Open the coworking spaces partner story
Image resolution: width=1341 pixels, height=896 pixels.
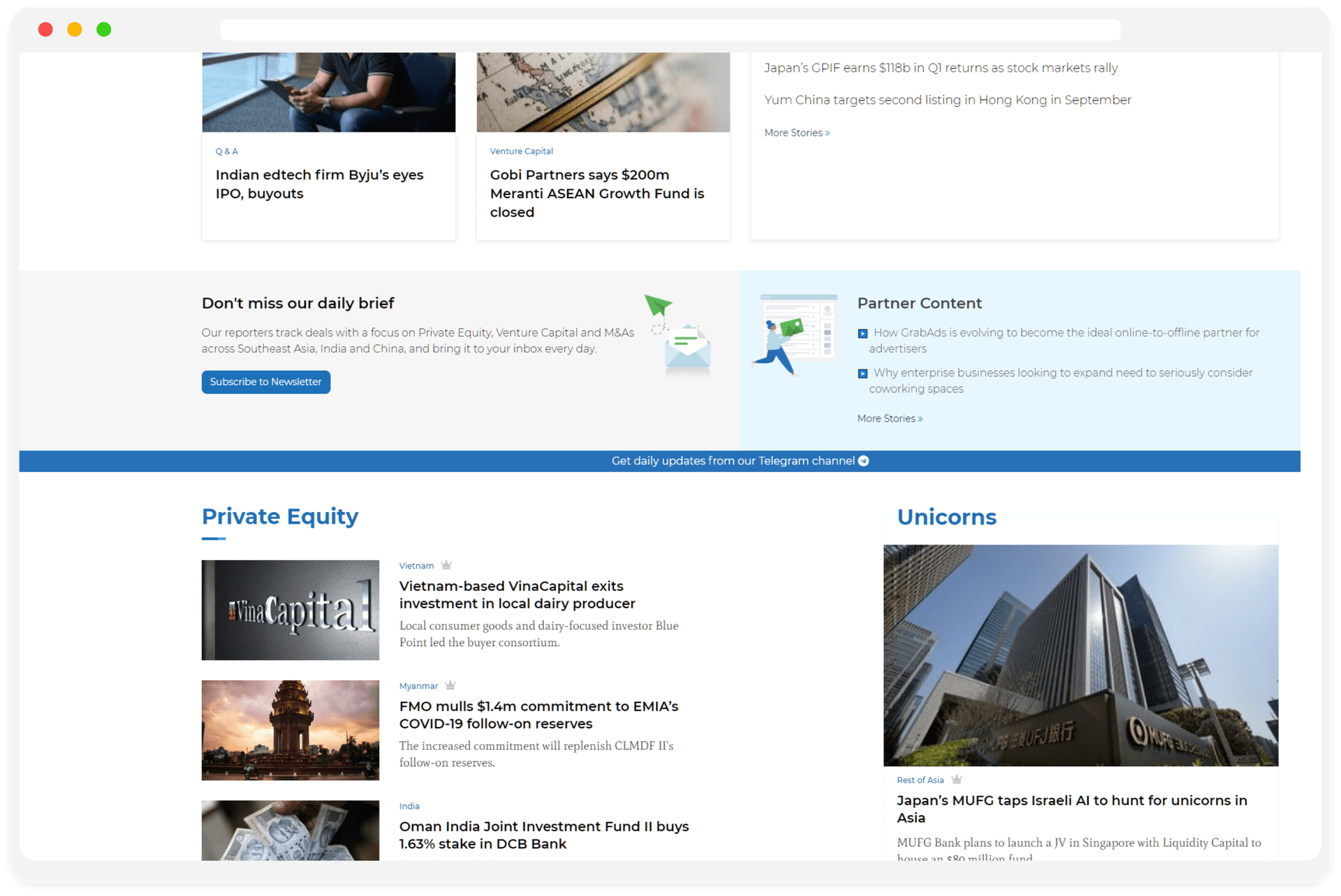point(1061,381)
